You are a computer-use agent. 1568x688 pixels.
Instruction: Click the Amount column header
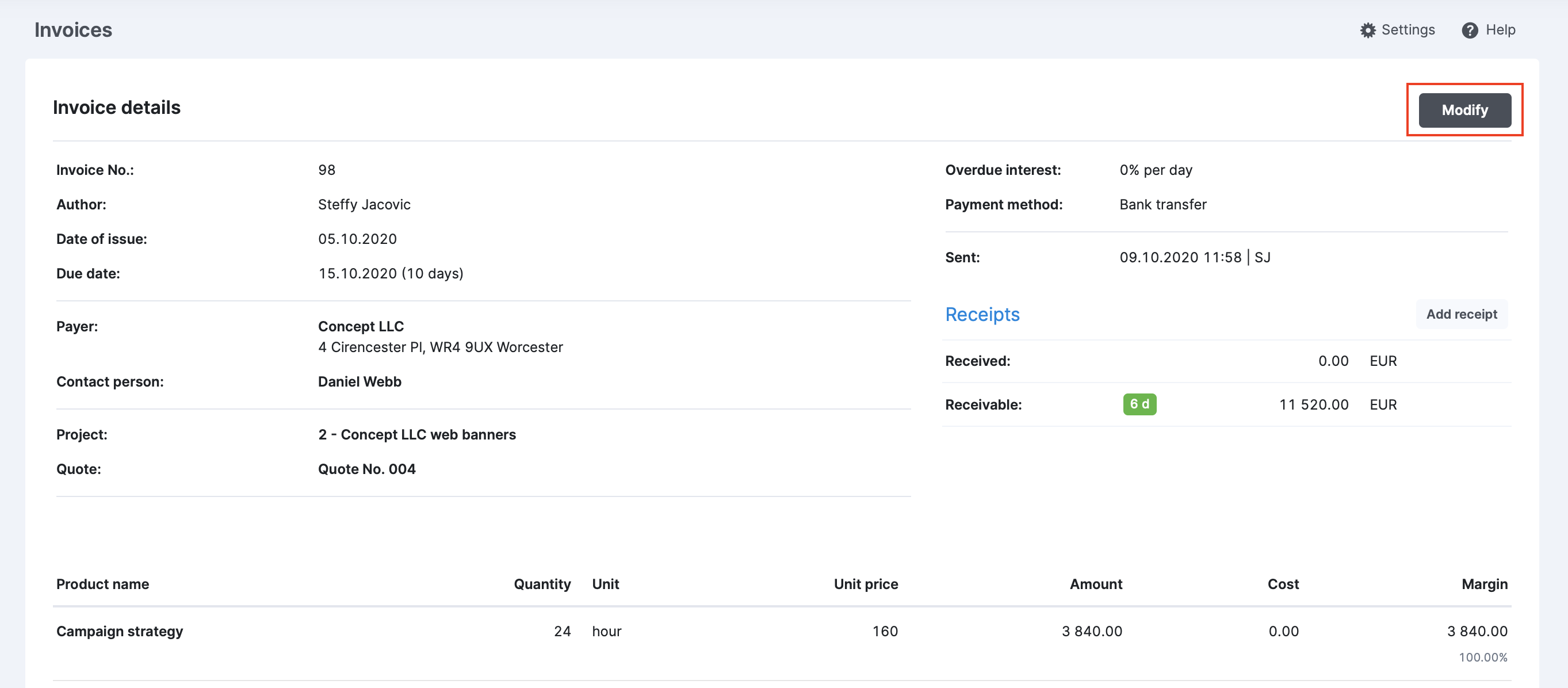click(1096, 584)
